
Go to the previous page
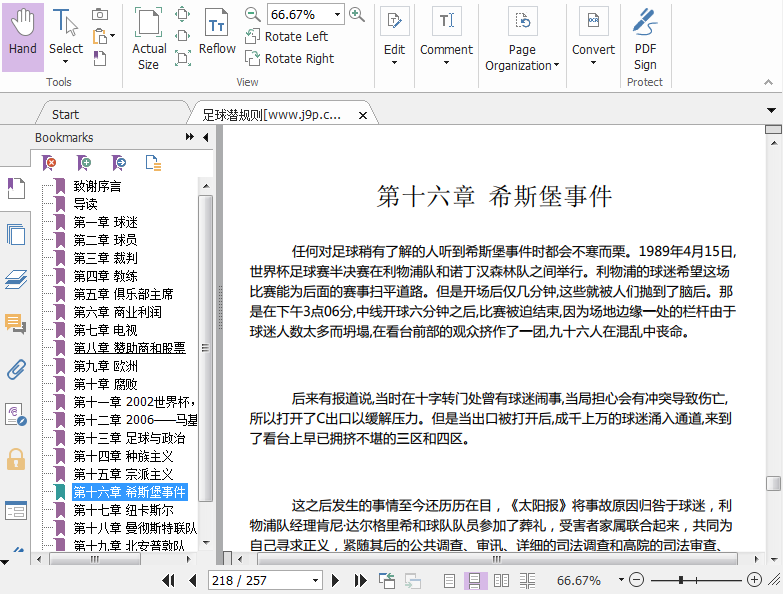[x=193, y=580]
